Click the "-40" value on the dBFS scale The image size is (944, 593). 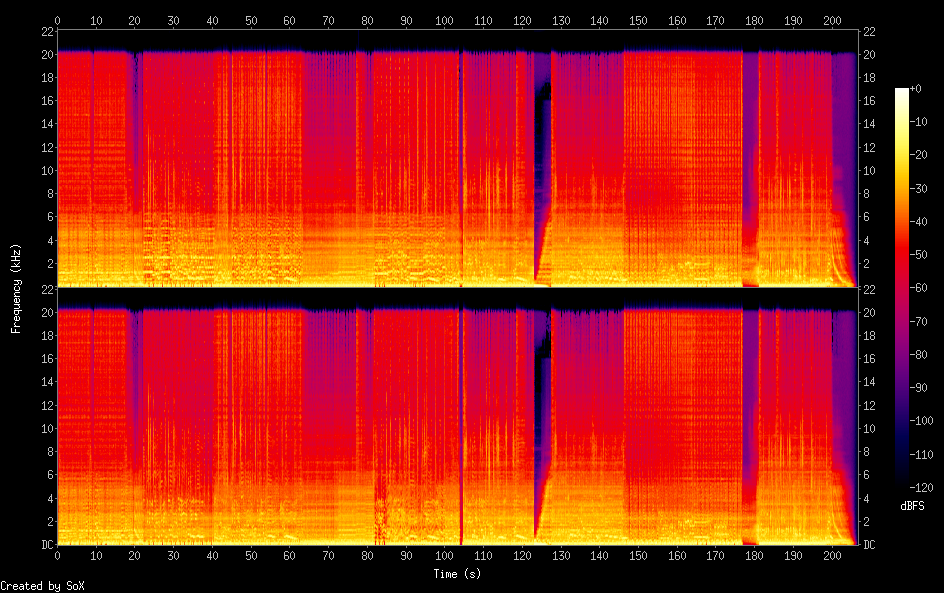pyautogui.click(x=918, y=222)
